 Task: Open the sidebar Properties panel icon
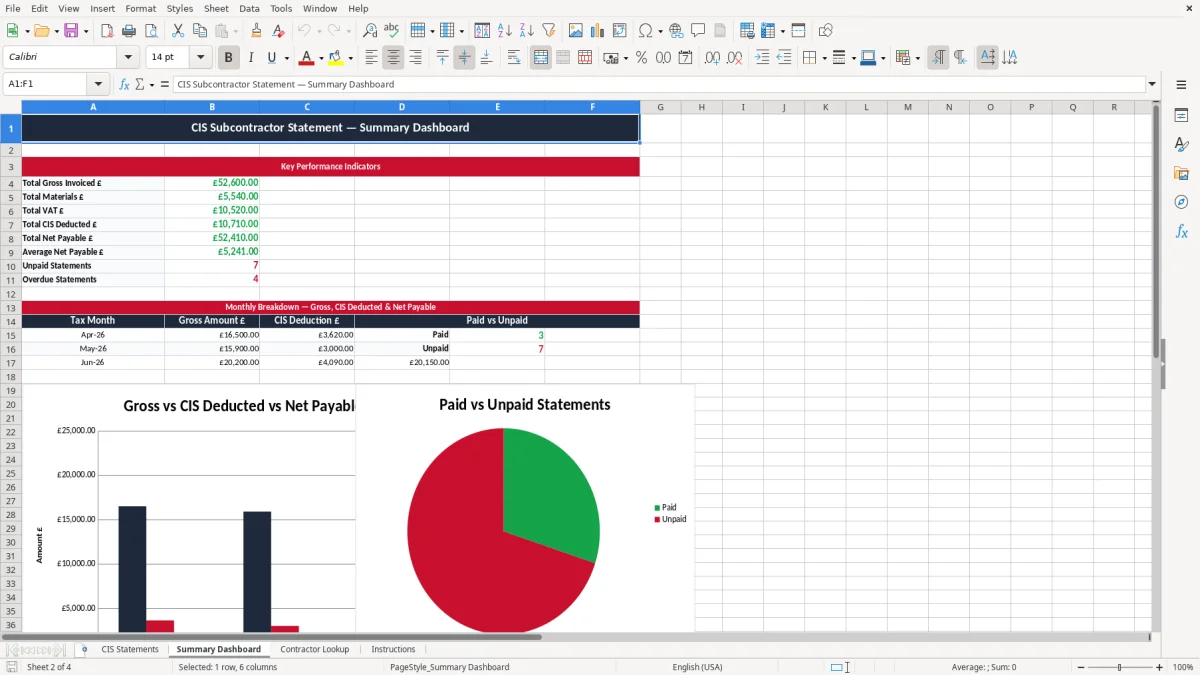point(1181,116)
